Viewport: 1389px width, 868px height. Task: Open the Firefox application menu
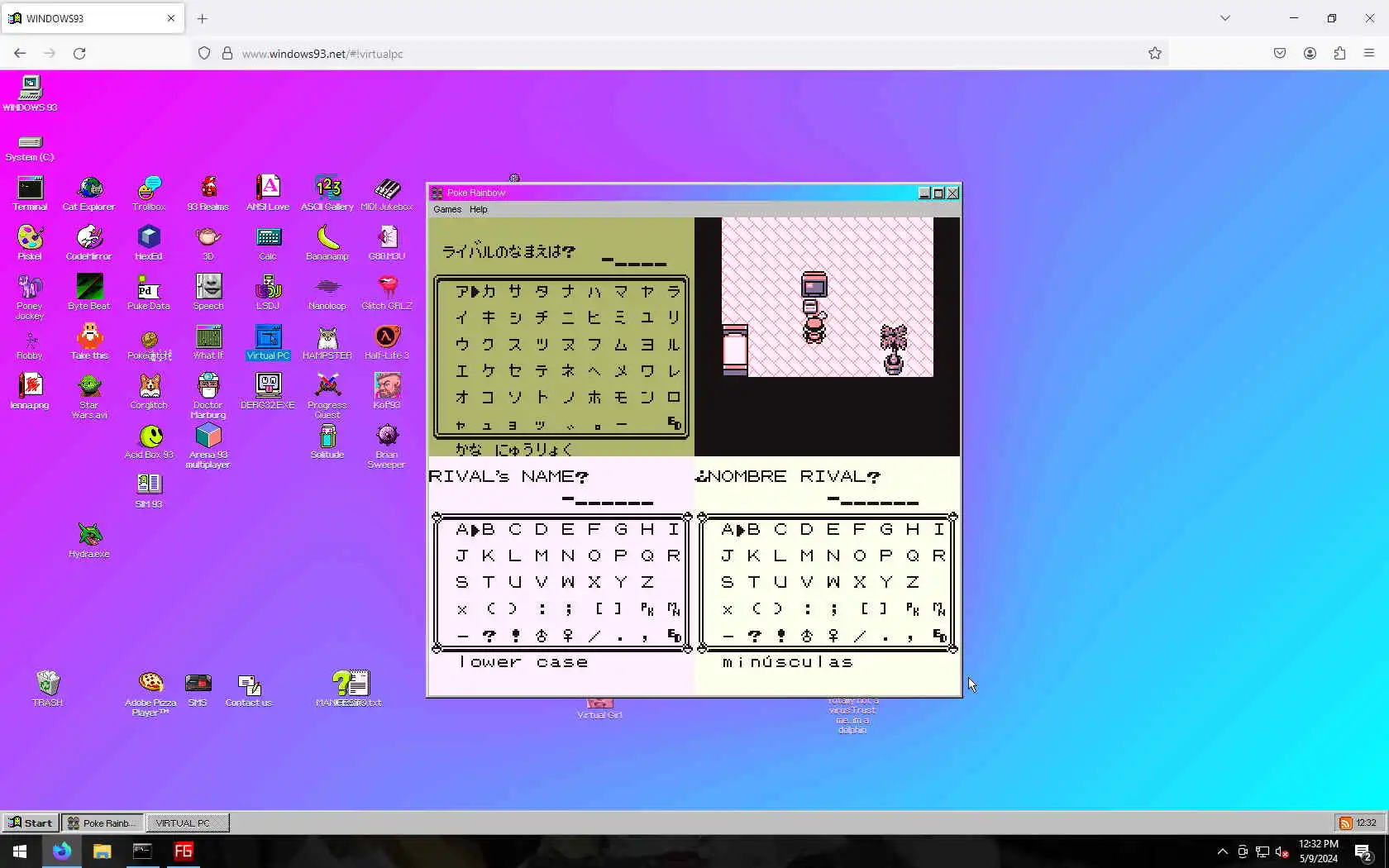click(1369, 54)
